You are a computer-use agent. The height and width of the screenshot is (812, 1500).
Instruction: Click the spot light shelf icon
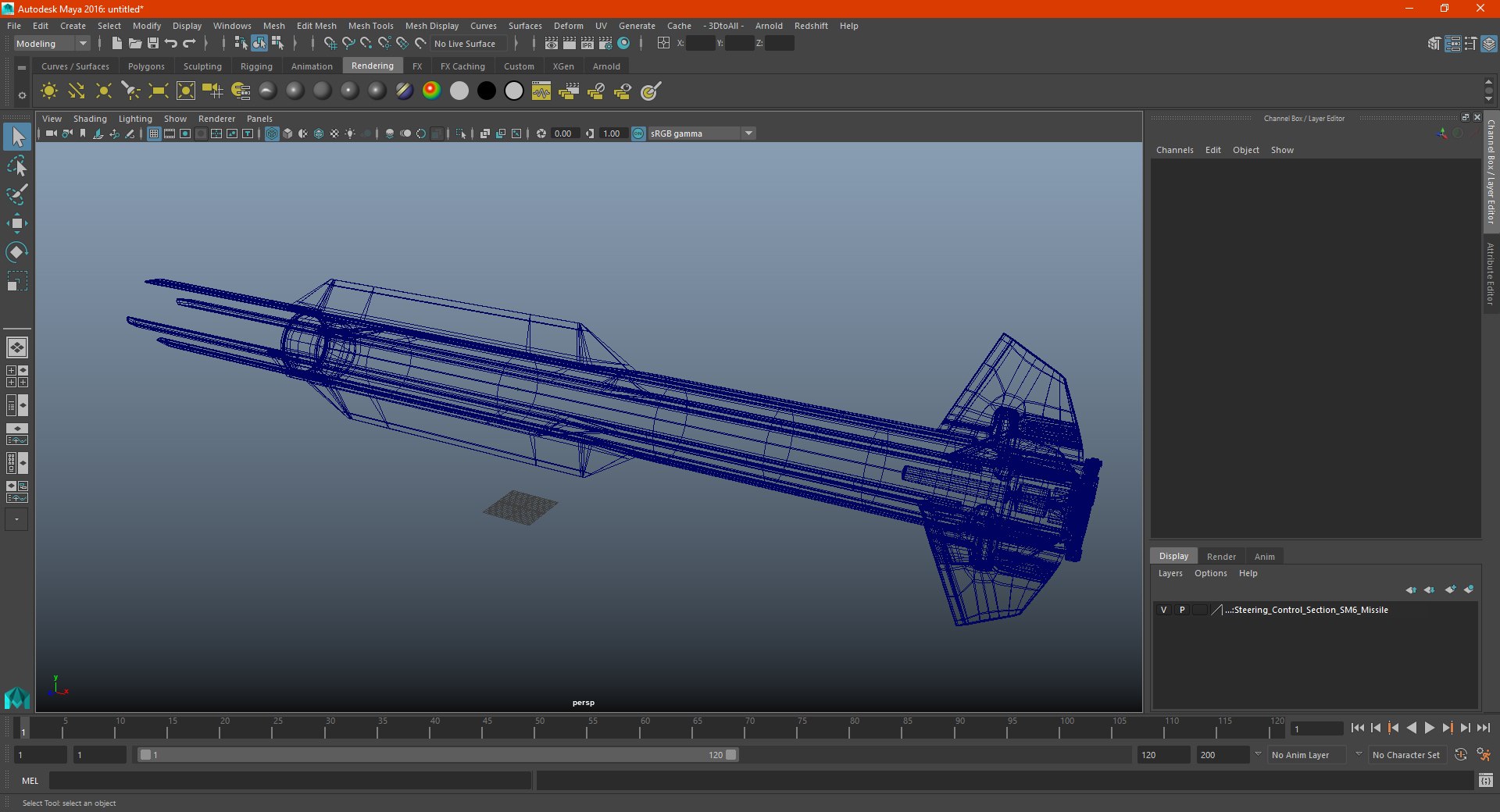(x=131, y=91)
